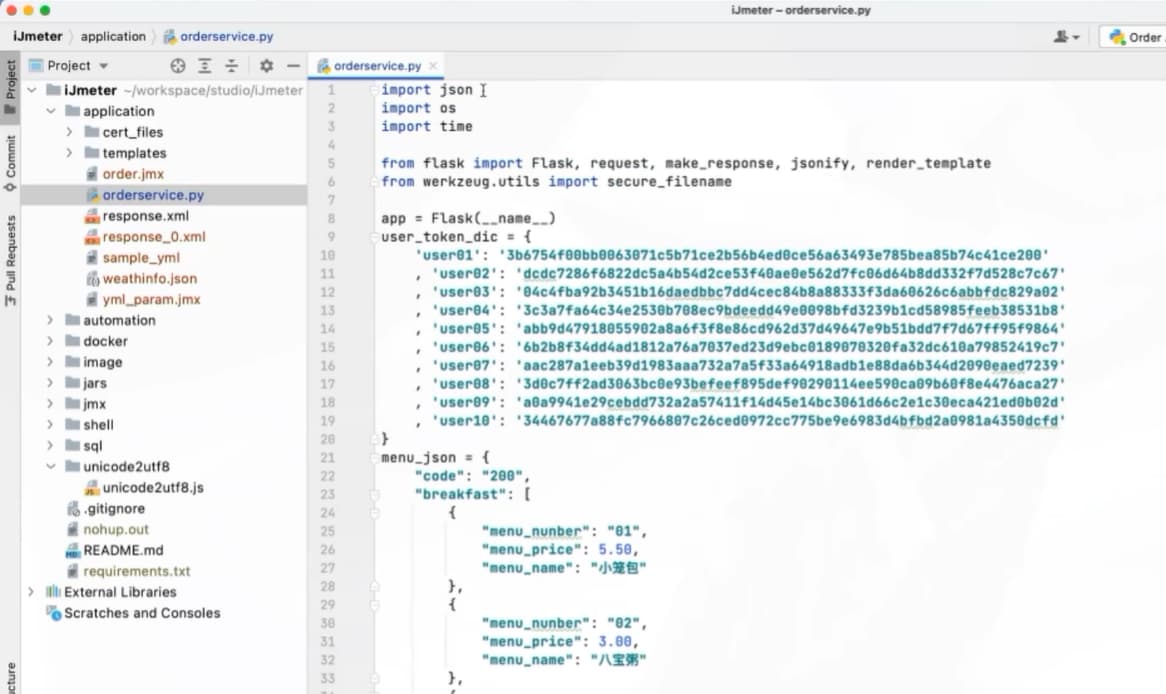Open the Pull Requests tool window tab
The width and height of the screenshot is (1166, 694).
10,260
